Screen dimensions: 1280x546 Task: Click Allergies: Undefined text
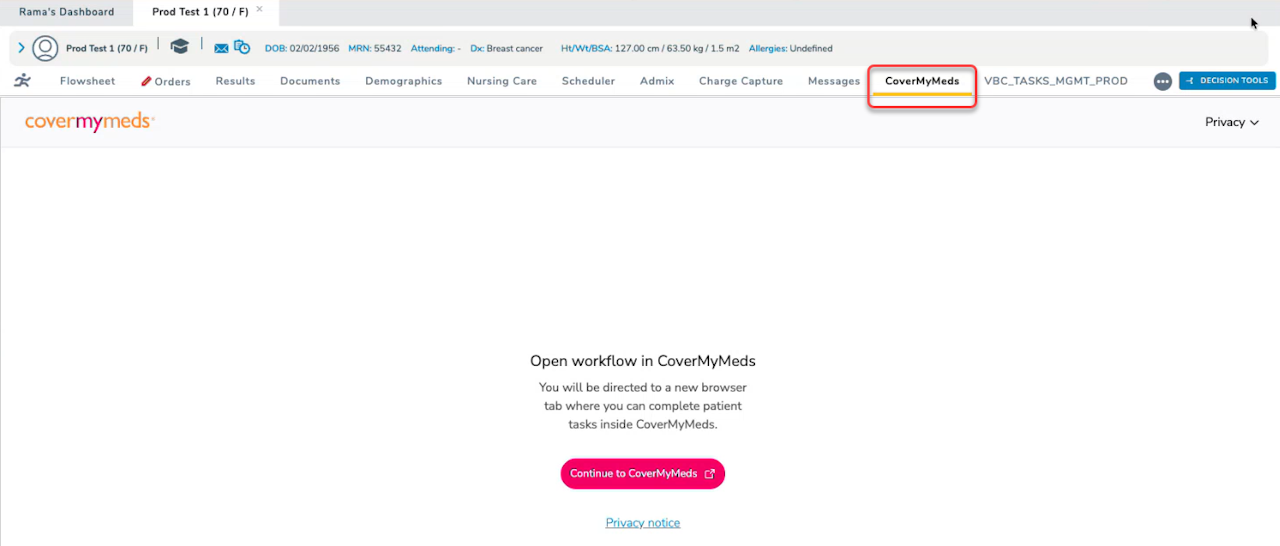coord(790,48)
